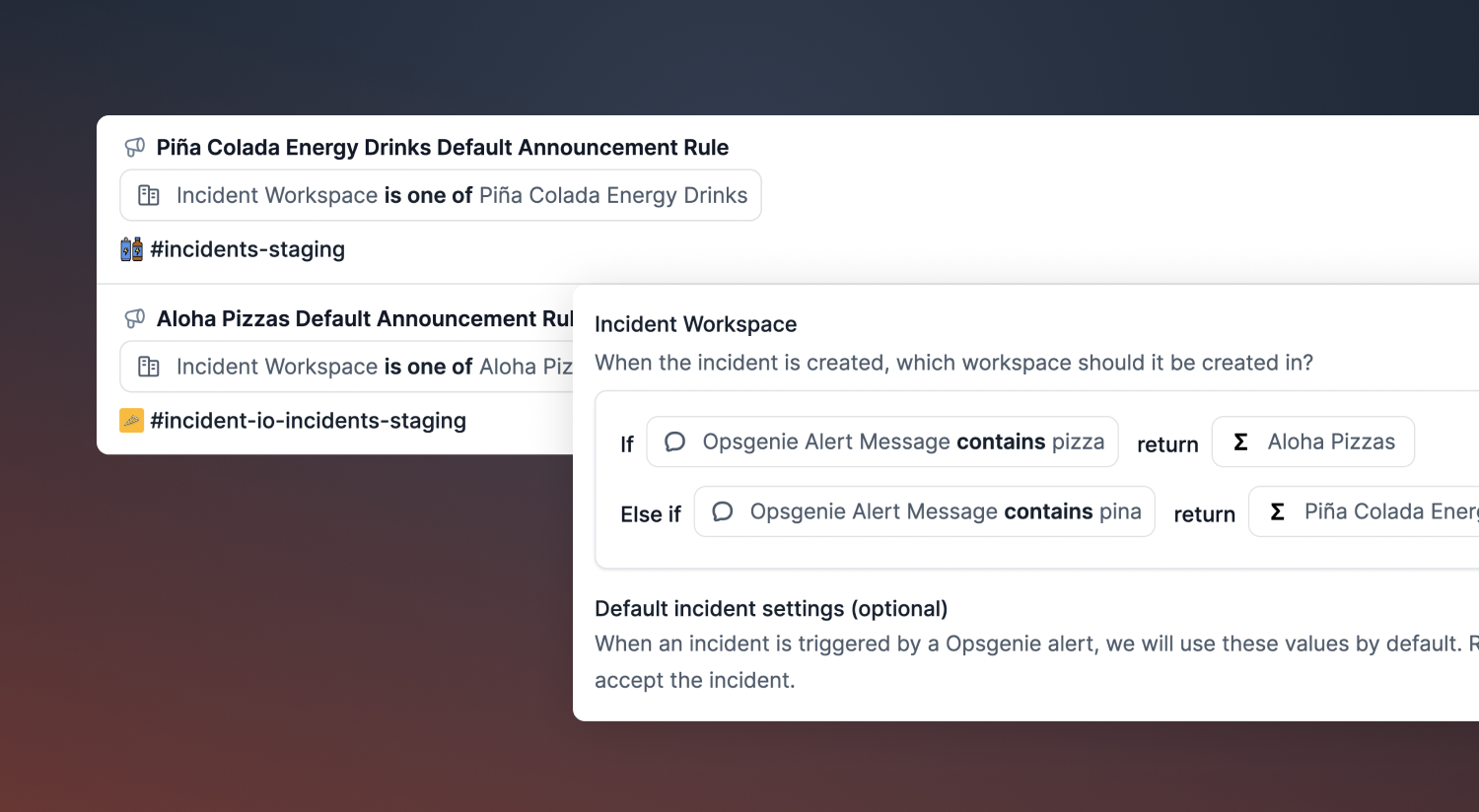Click 'Piña Colada Energy Drinks Default Announcement Rule' title
This screenshot has width=1479, height=812.
[443, 148]
